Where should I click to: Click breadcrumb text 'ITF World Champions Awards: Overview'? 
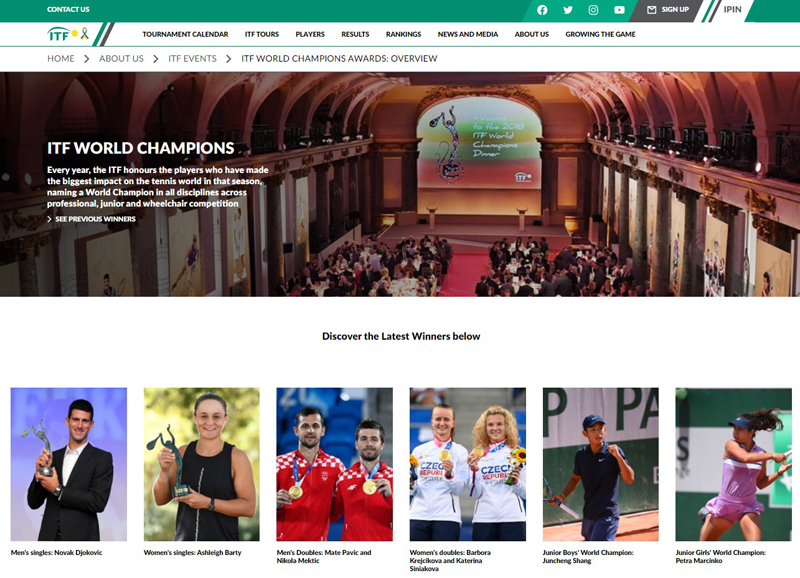click(x=339, y=59)
